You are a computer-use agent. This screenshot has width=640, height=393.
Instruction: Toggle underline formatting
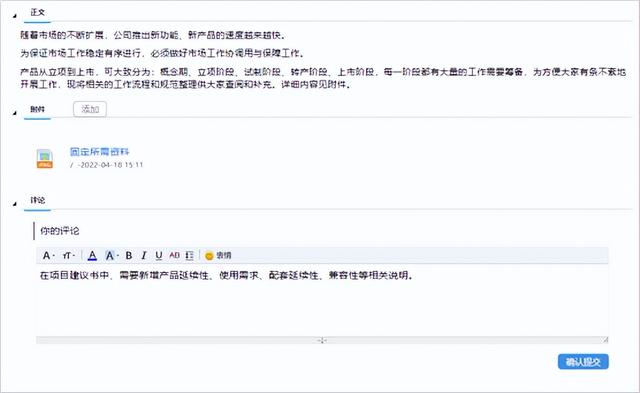159,255
